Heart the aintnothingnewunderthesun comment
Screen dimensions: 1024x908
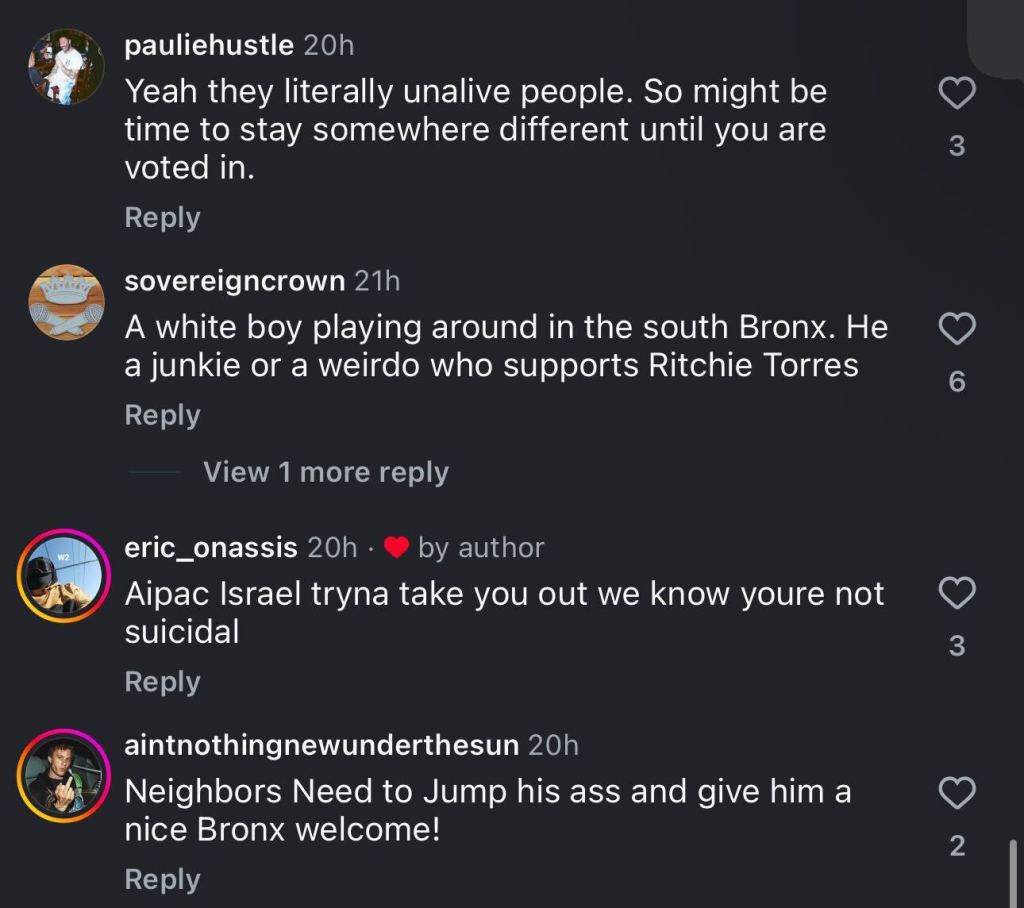(x=957, y=794)
